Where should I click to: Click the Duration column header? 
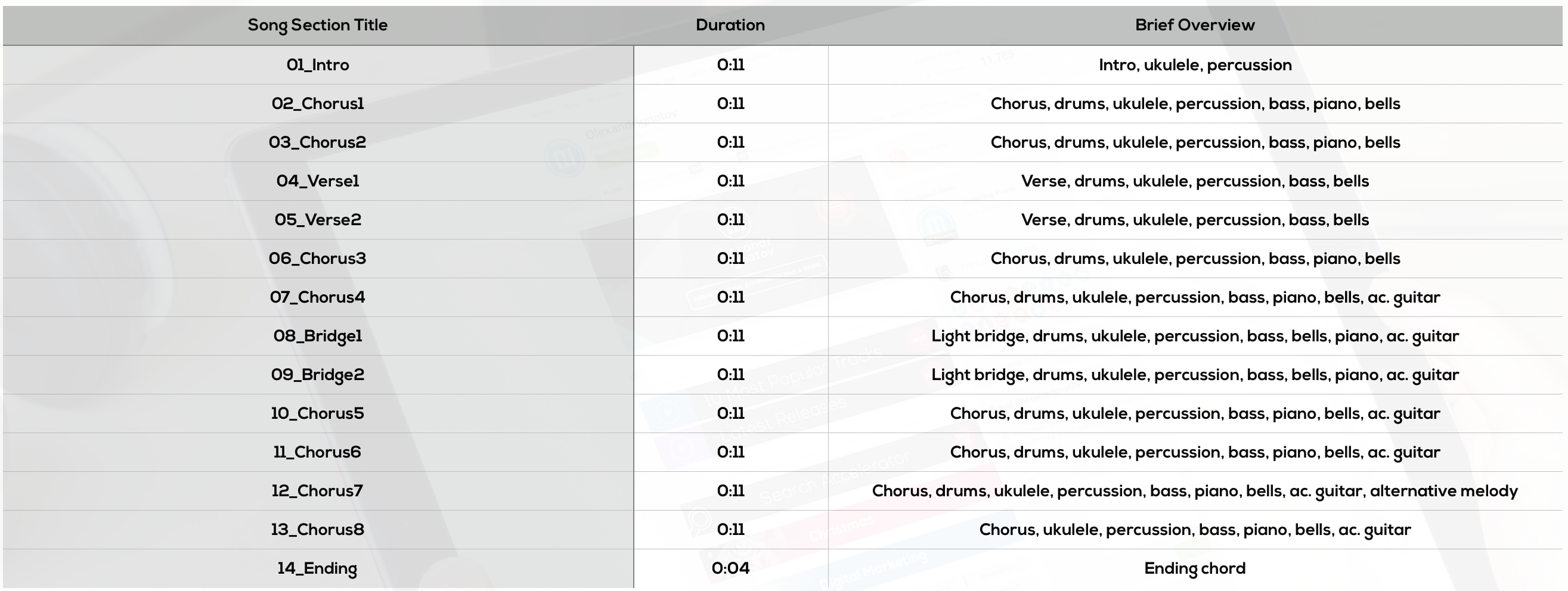pos(730,25)
